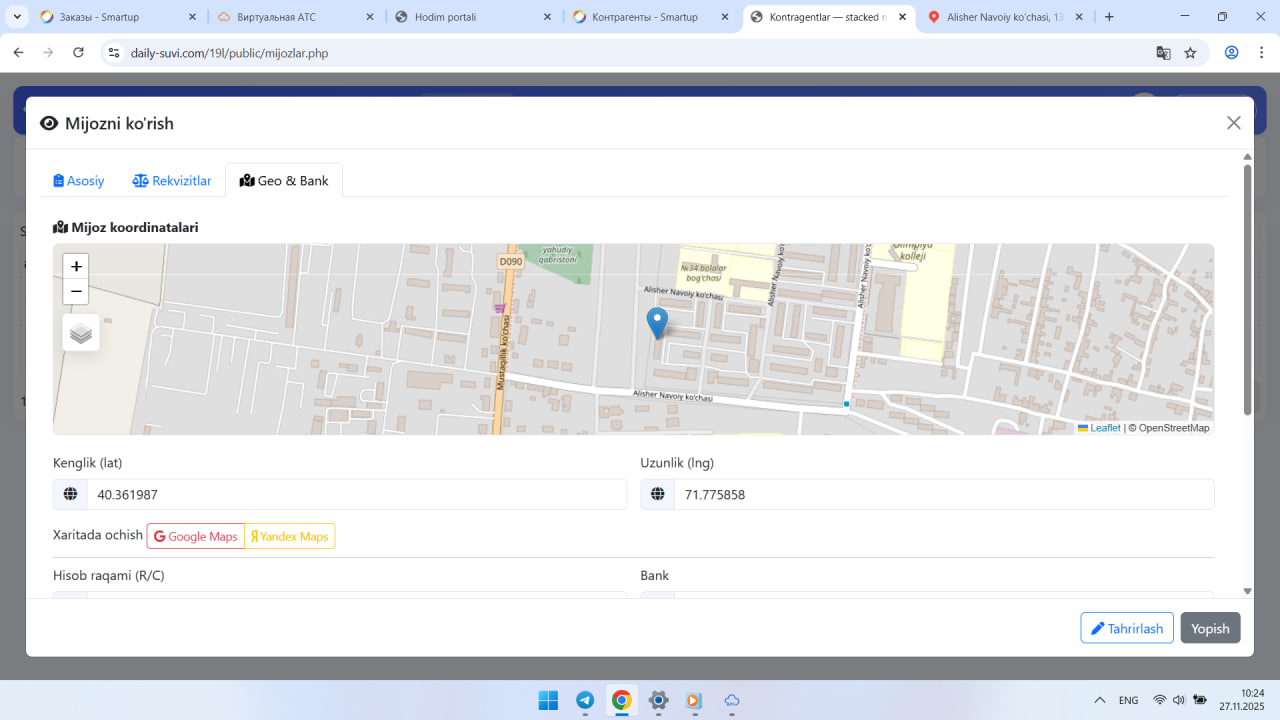
Task: Bookmark this page with star icon
Action: [1190, 53]
